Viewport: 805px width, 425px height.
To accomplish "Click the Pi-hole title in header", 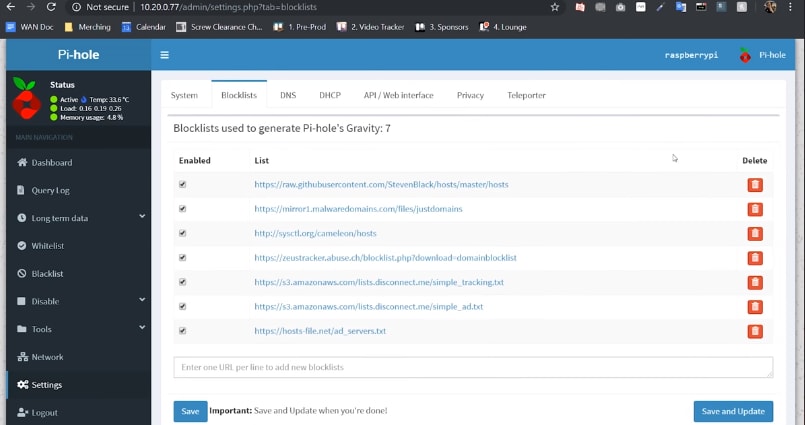I will [x=79, y=55].
